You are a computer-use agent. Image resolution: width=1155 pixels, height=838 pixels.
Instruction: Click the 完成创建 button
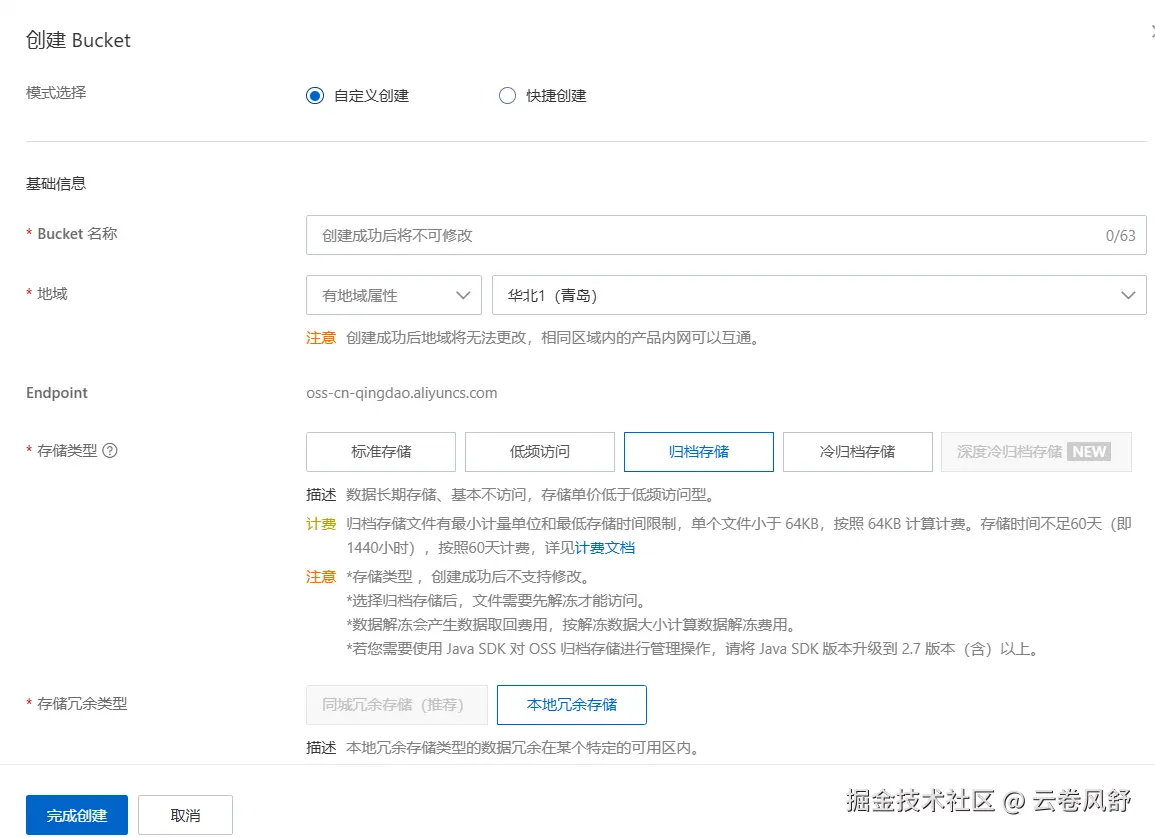(x=77, y=815)
